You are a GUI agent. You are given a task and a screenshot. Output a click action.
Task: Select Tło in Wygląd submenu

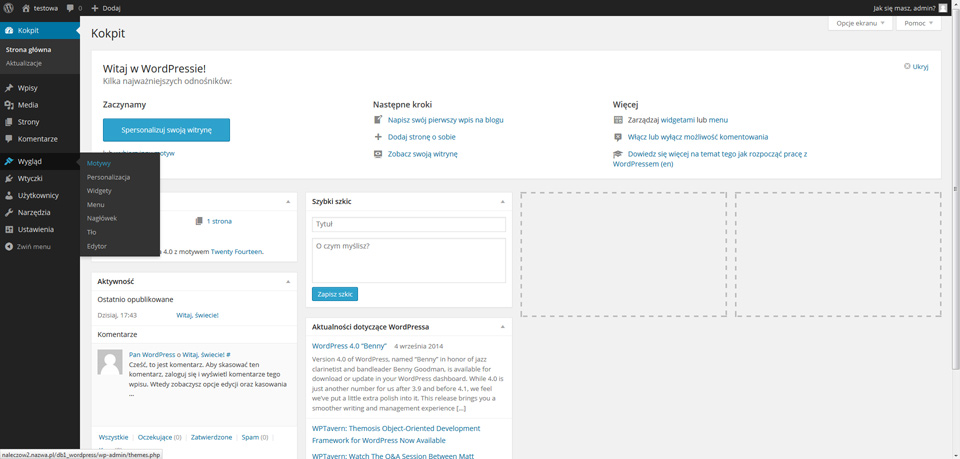tap(91, 233)
